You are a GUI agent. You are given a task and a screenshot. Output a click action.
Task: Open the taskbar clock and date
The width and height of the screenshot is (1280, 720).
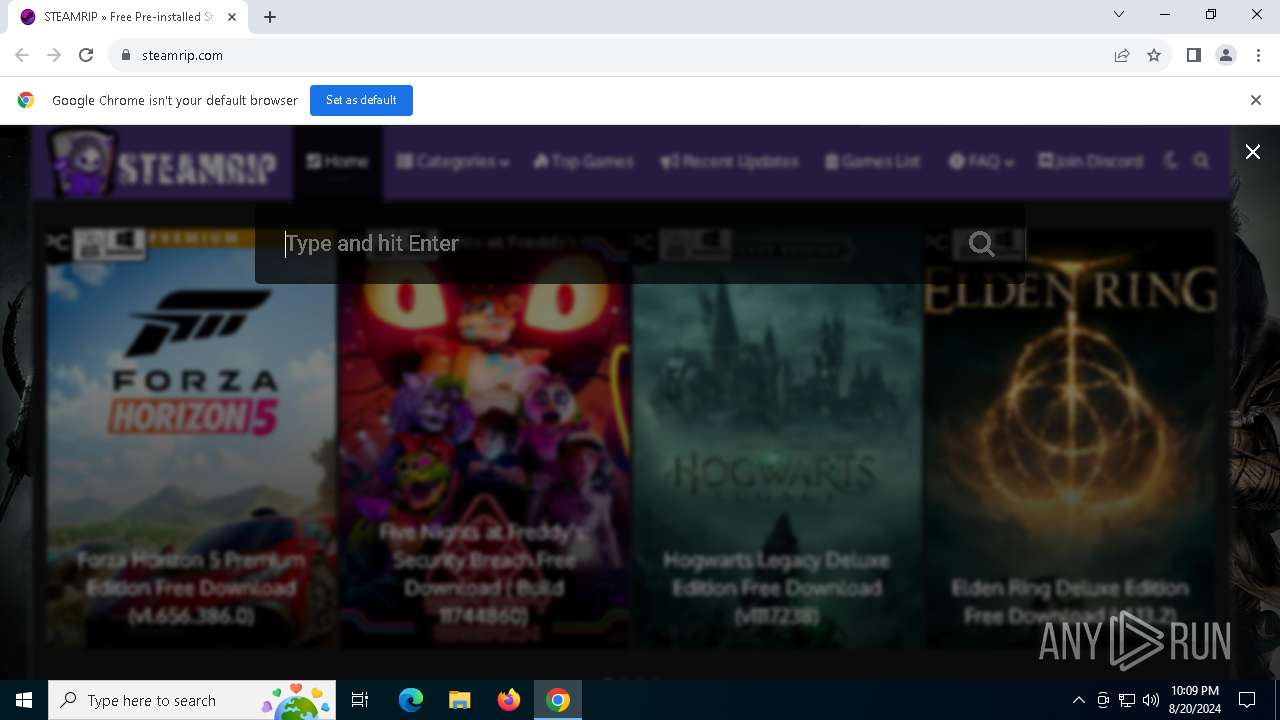1194,700
